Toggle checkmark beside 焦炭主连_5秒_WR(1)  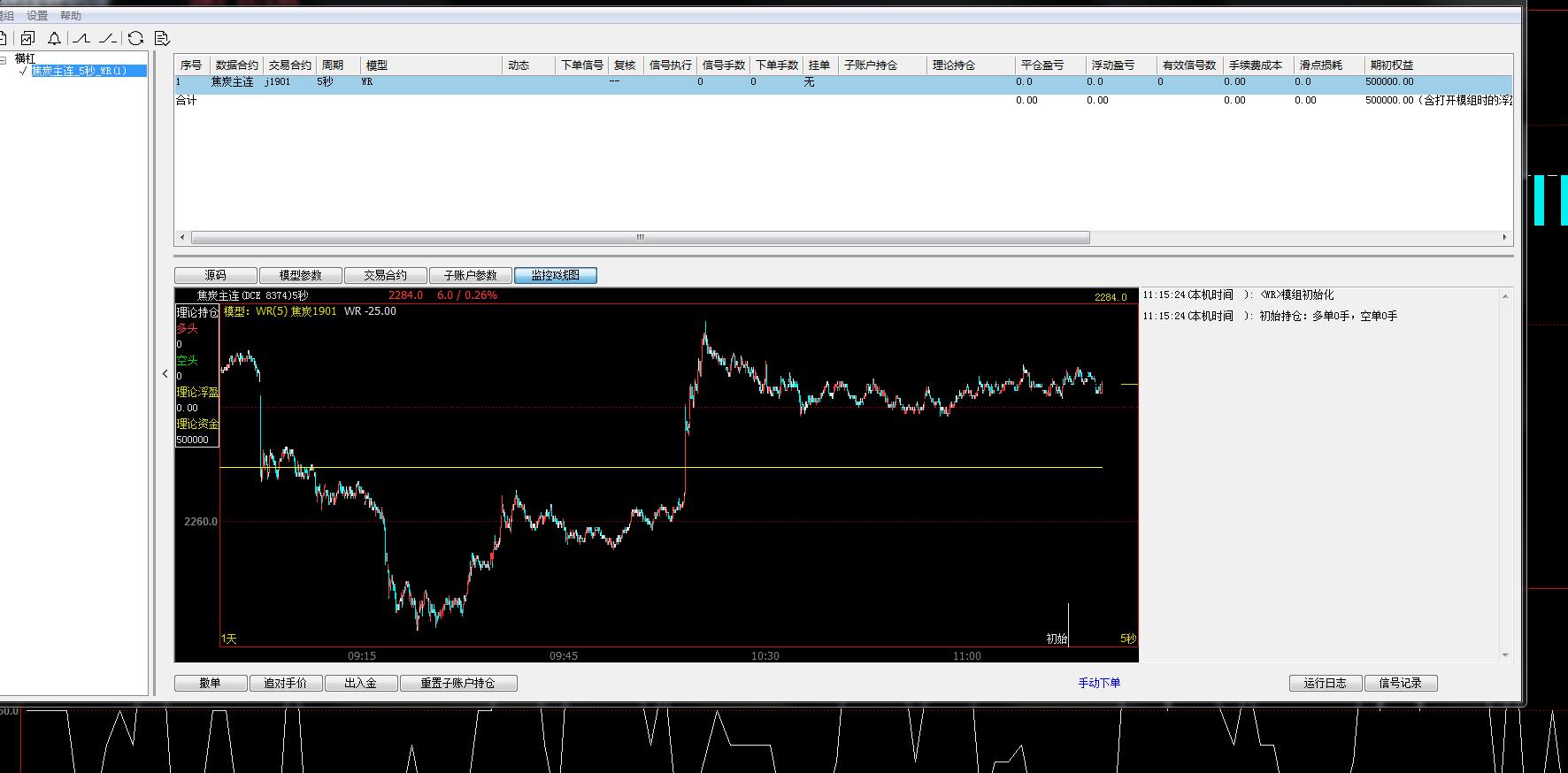(x=23, y=71)
